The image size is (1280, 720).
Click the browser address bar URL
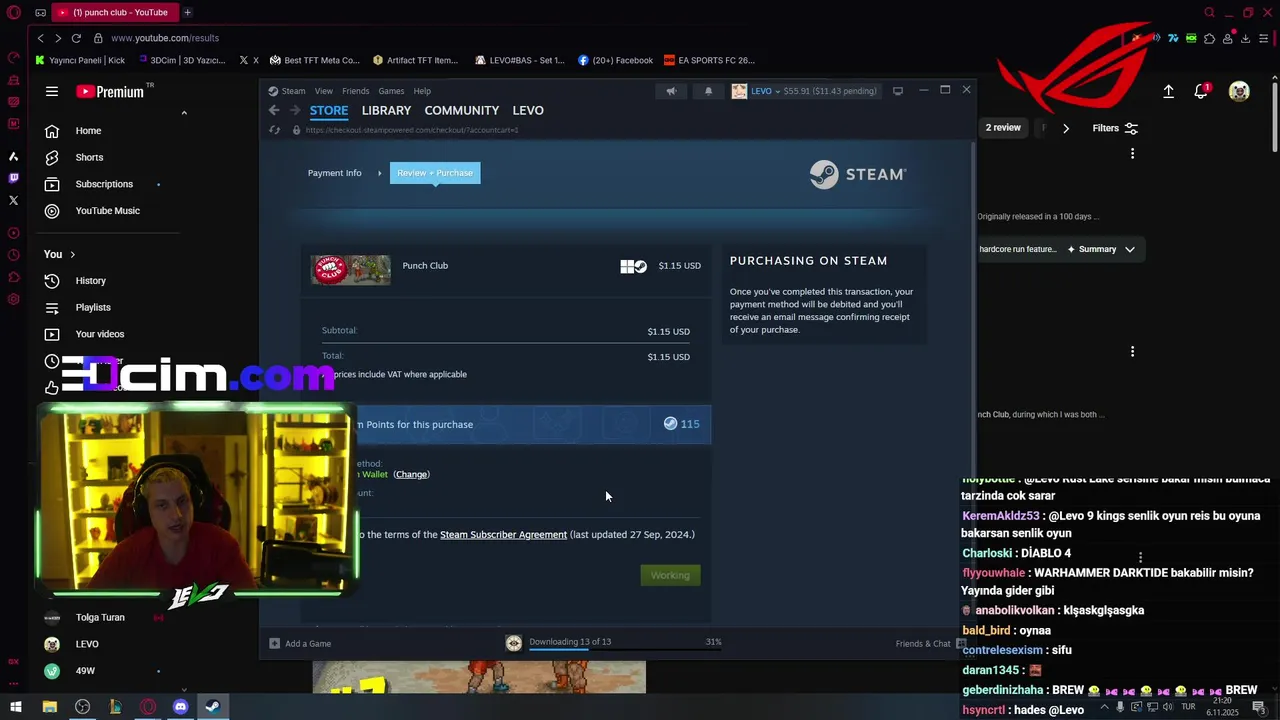(x=165, y=38)
